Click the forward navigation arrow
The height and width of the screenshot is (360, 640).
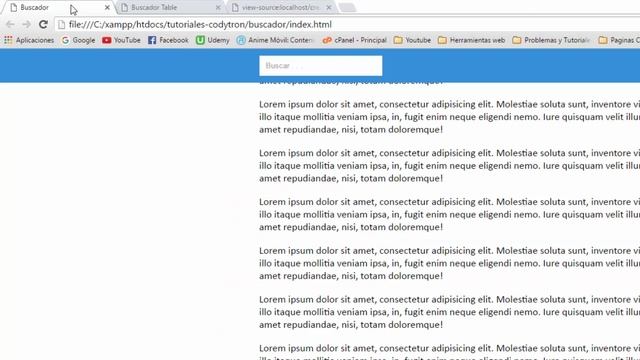click(27, 24)
